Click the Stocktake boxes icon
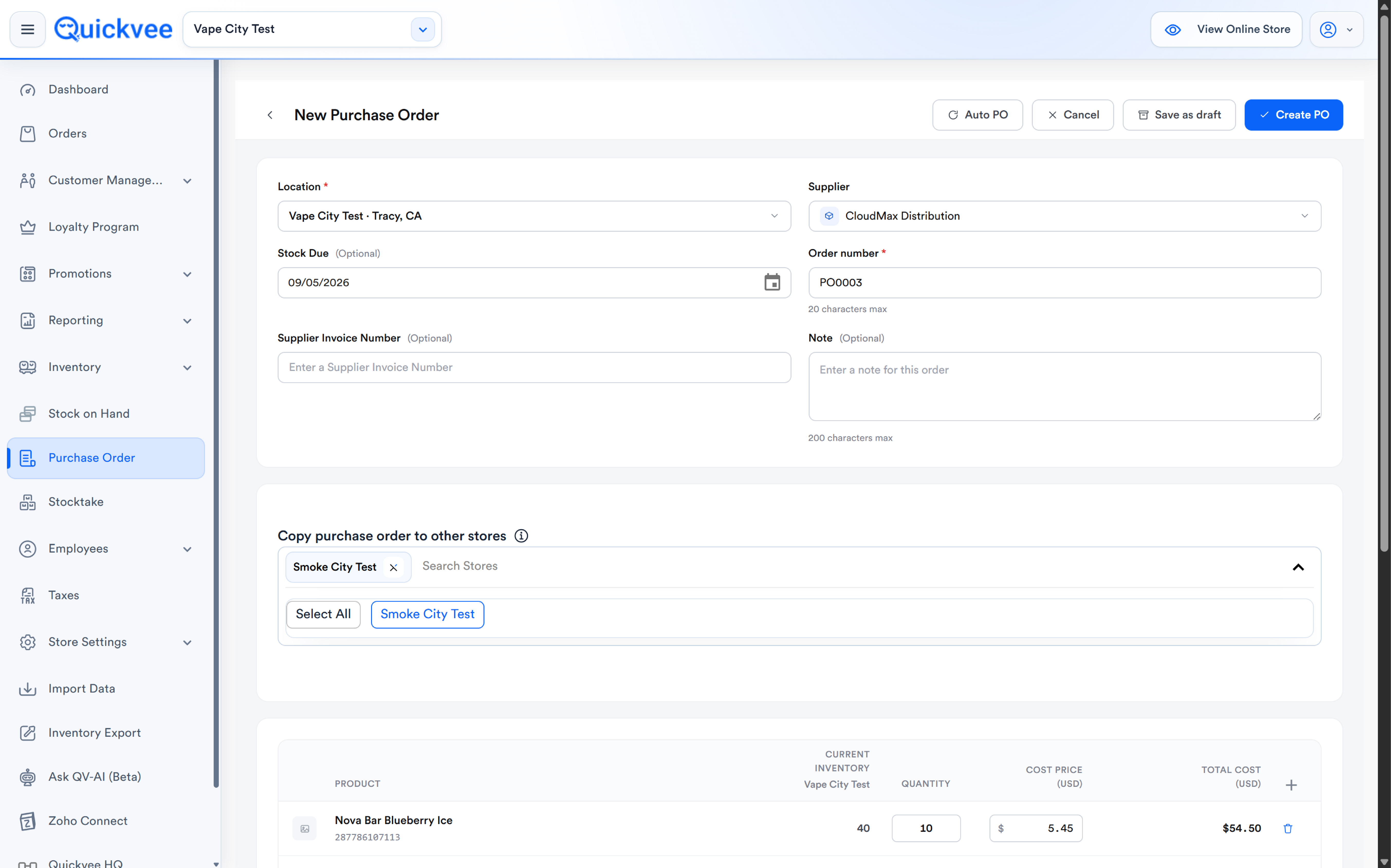1391x868 pixels. pos(27,502)
